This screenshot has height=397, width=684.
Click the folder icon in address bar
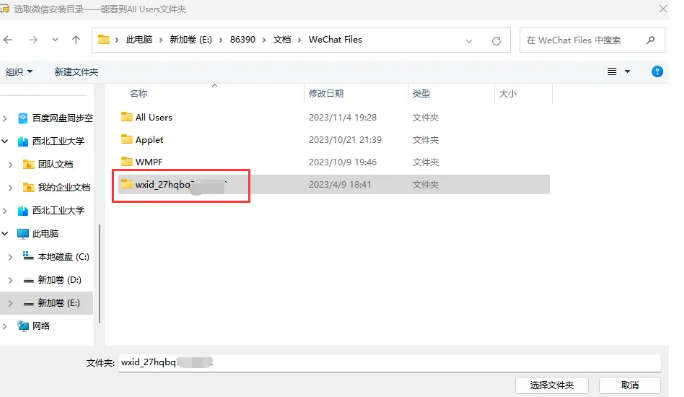pos(103,40)
